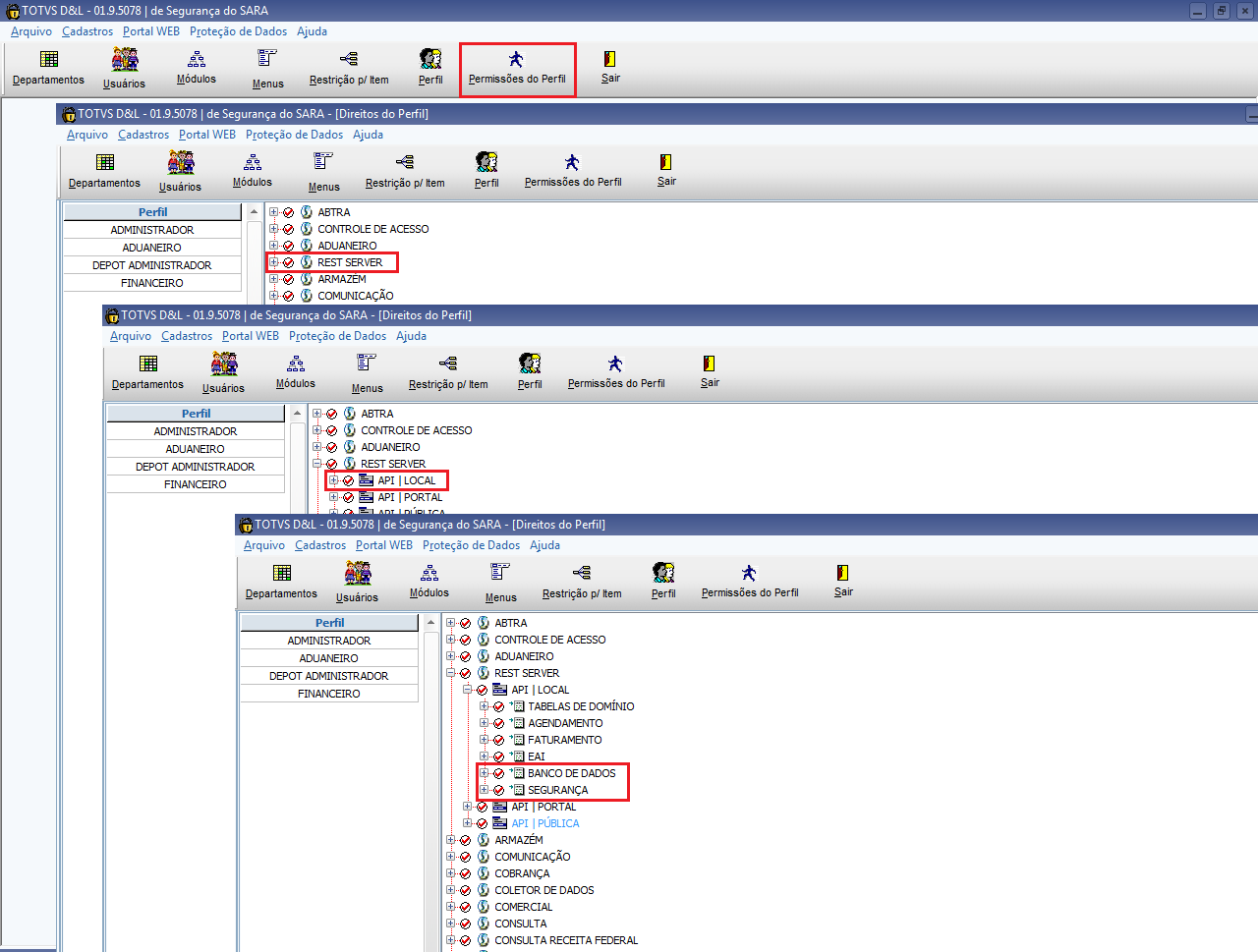
Task: Open Arquivo menu in the topmost window
Action: (x=31, y=31)
